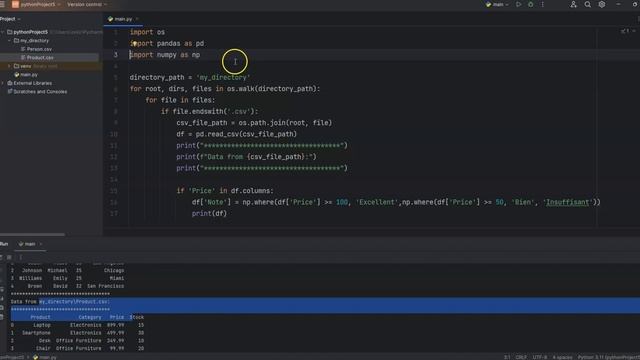Click the Laptop row in console output
Screen dimensions: 640x360
tap(78, 325)
